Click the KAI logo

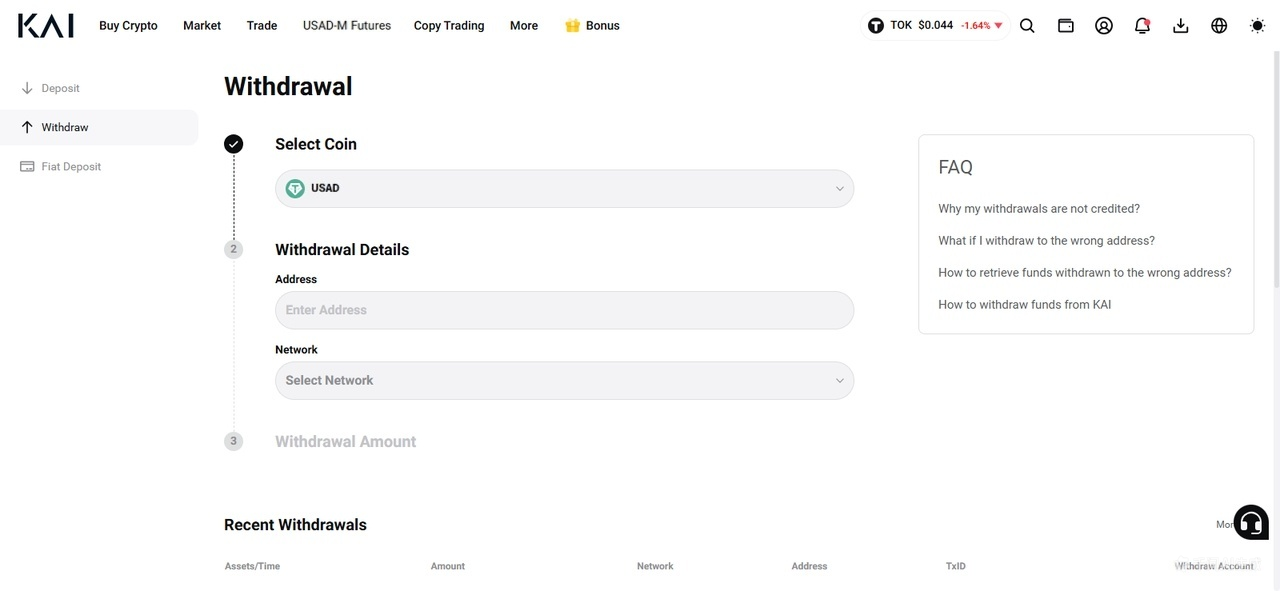[46, 26]
